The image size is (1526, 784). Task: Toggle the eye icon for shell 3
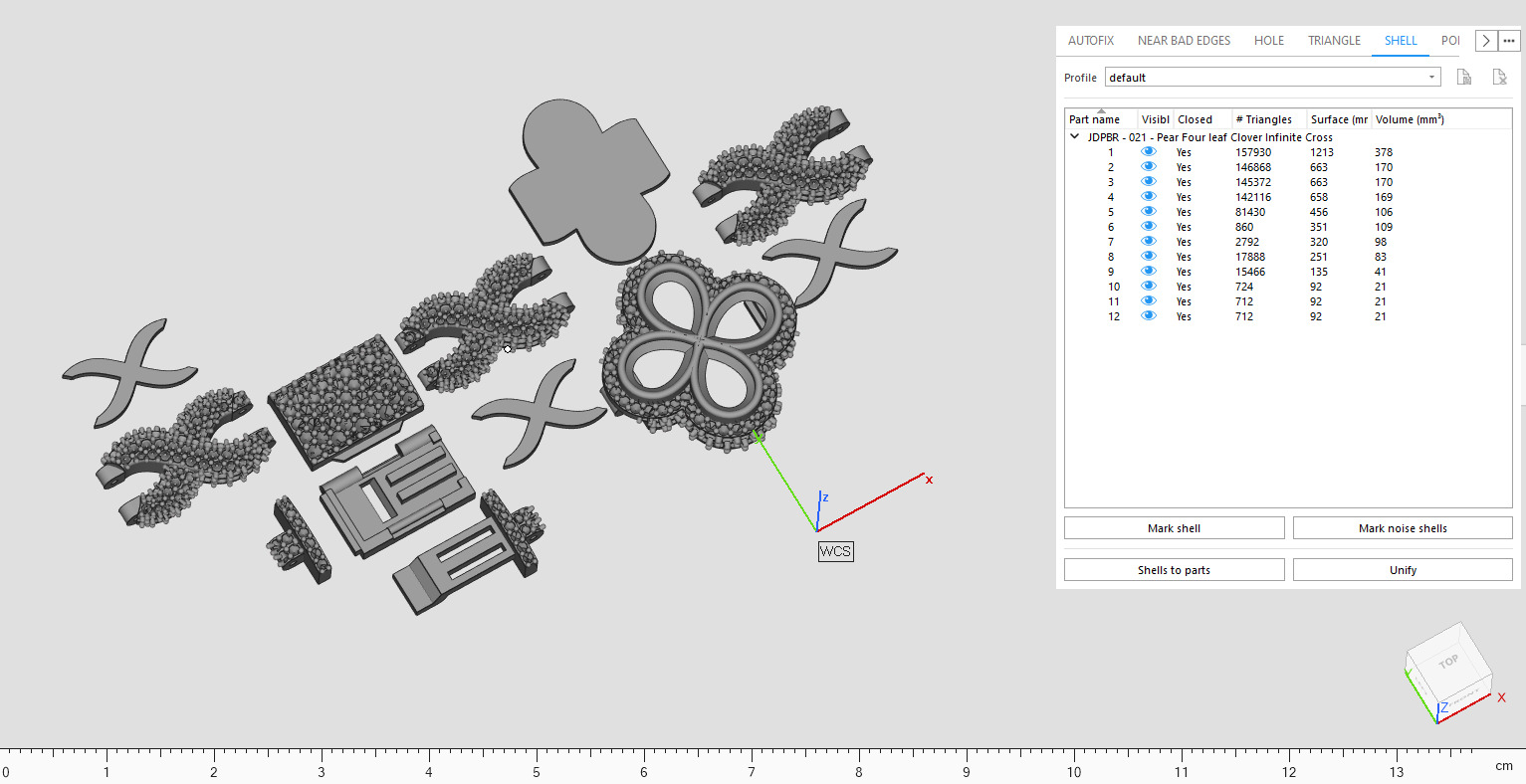[x=1149, y=182]
